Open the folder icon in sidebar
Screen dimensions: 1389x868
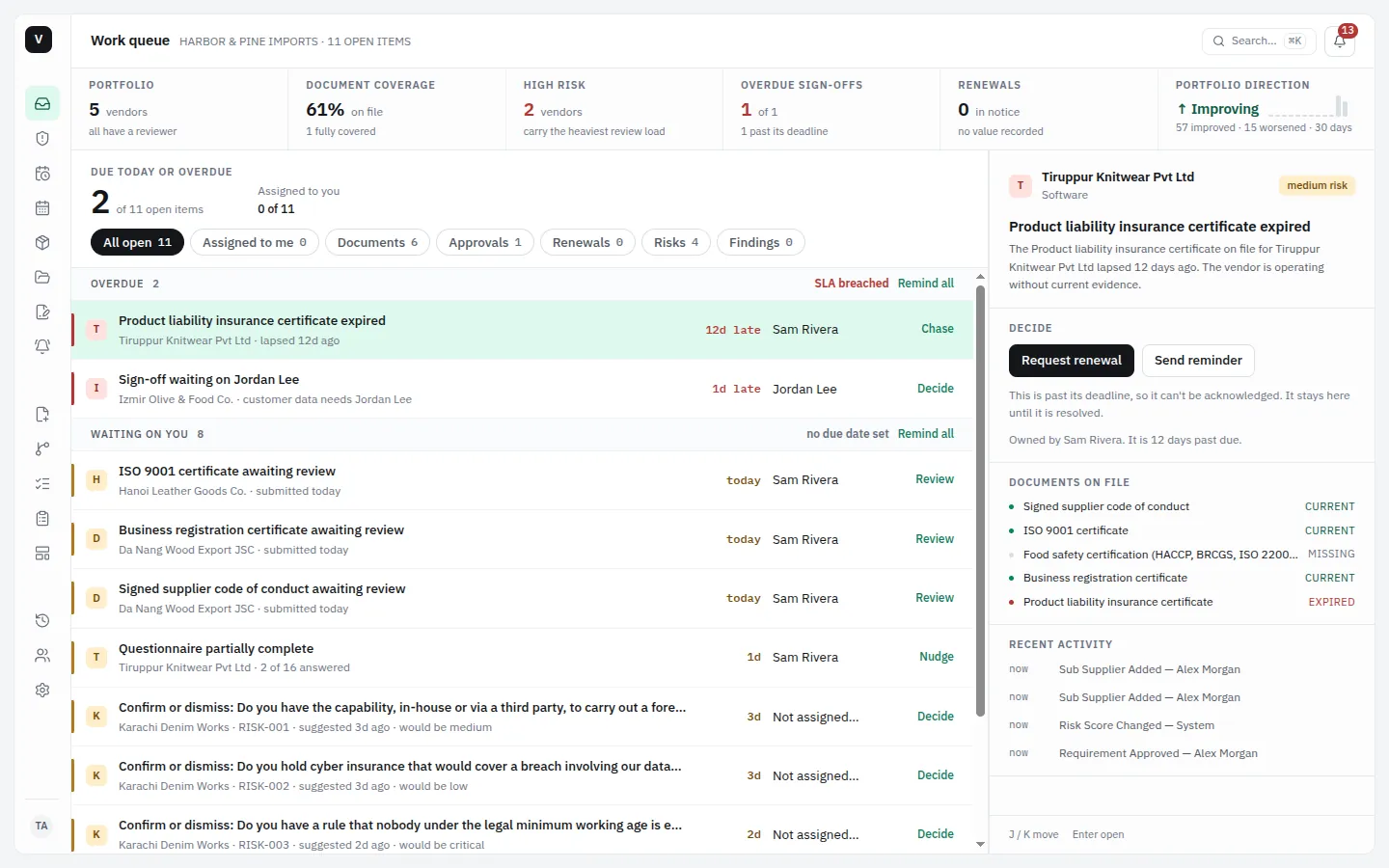[42, 277]
